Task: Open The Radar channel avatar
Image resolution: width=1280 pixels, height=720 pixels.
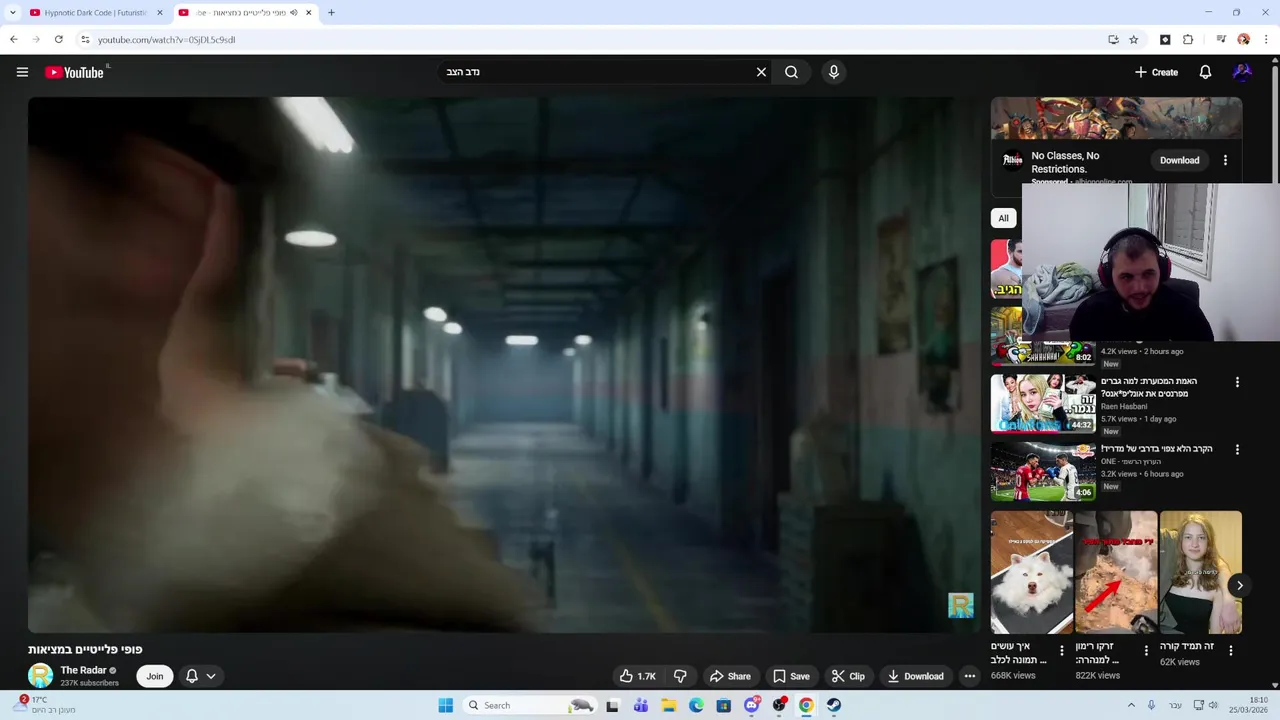Action: (x=40, y=676)
